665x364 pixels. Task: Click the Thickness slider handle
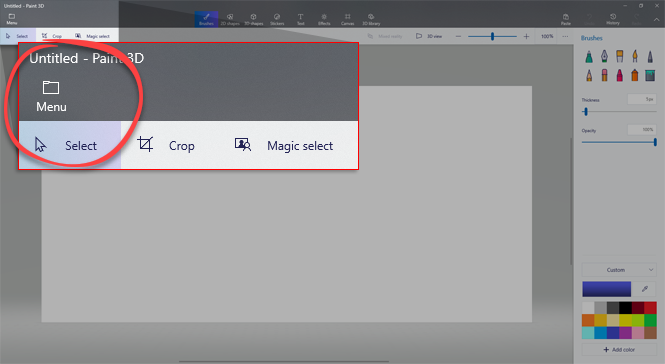click(x=586, y=112)
